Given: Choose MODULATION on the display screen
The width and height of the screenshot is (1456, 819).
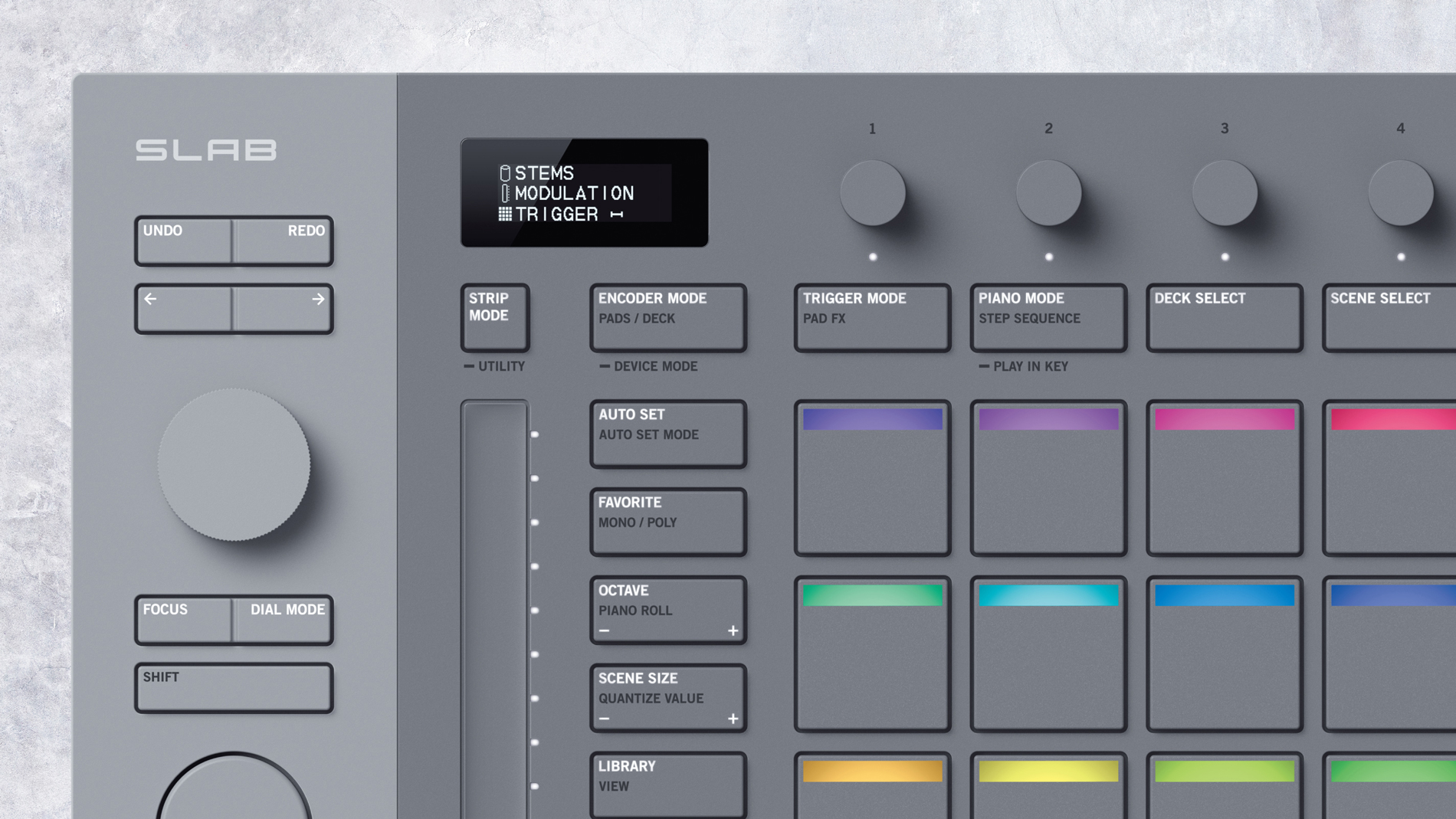Looking at the screenshot, I should [x=573, y=194].
